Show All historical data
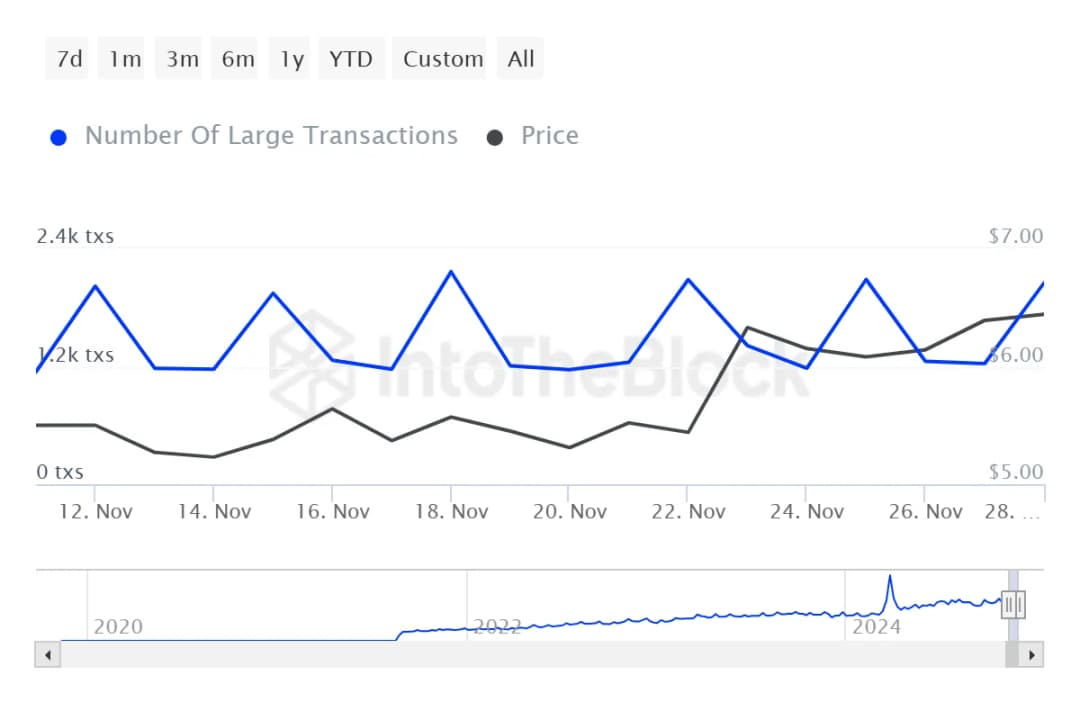The image size is (1080, 720). (521, 59)
